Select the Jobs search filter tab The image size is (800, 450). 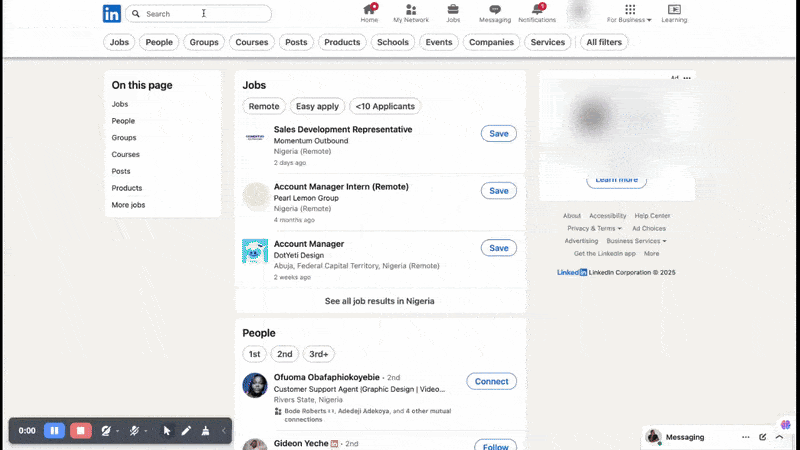pos(119,42)
